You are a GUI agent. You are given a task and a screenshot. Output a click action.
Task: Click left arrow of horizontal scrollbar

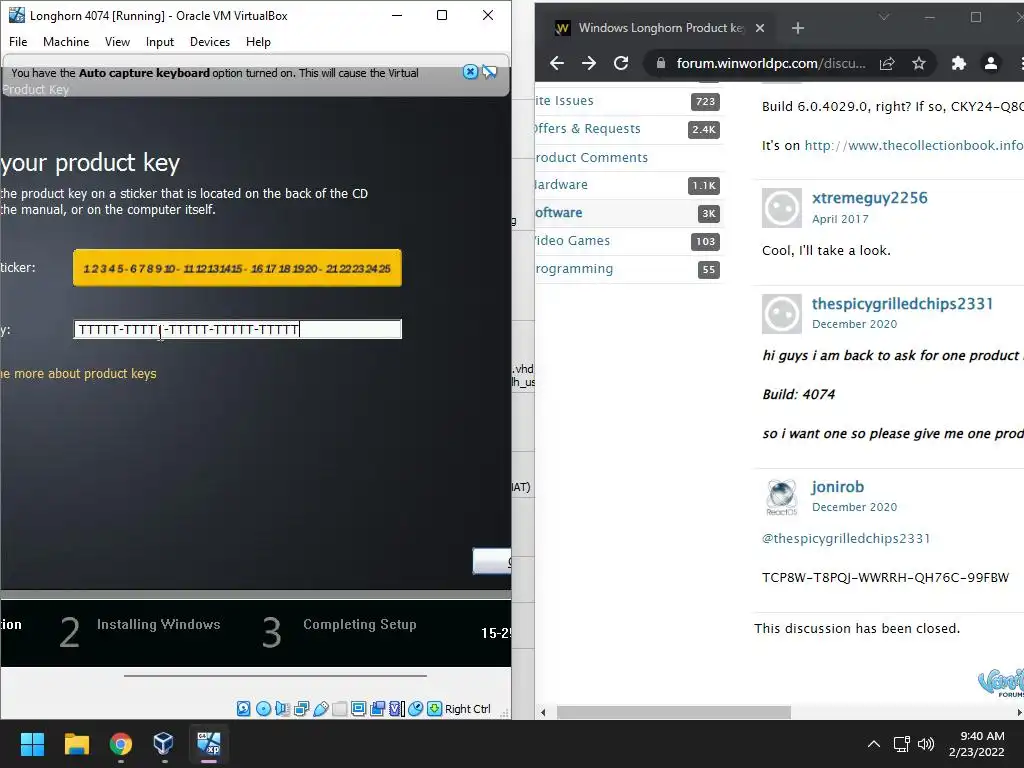pos(543,712)
